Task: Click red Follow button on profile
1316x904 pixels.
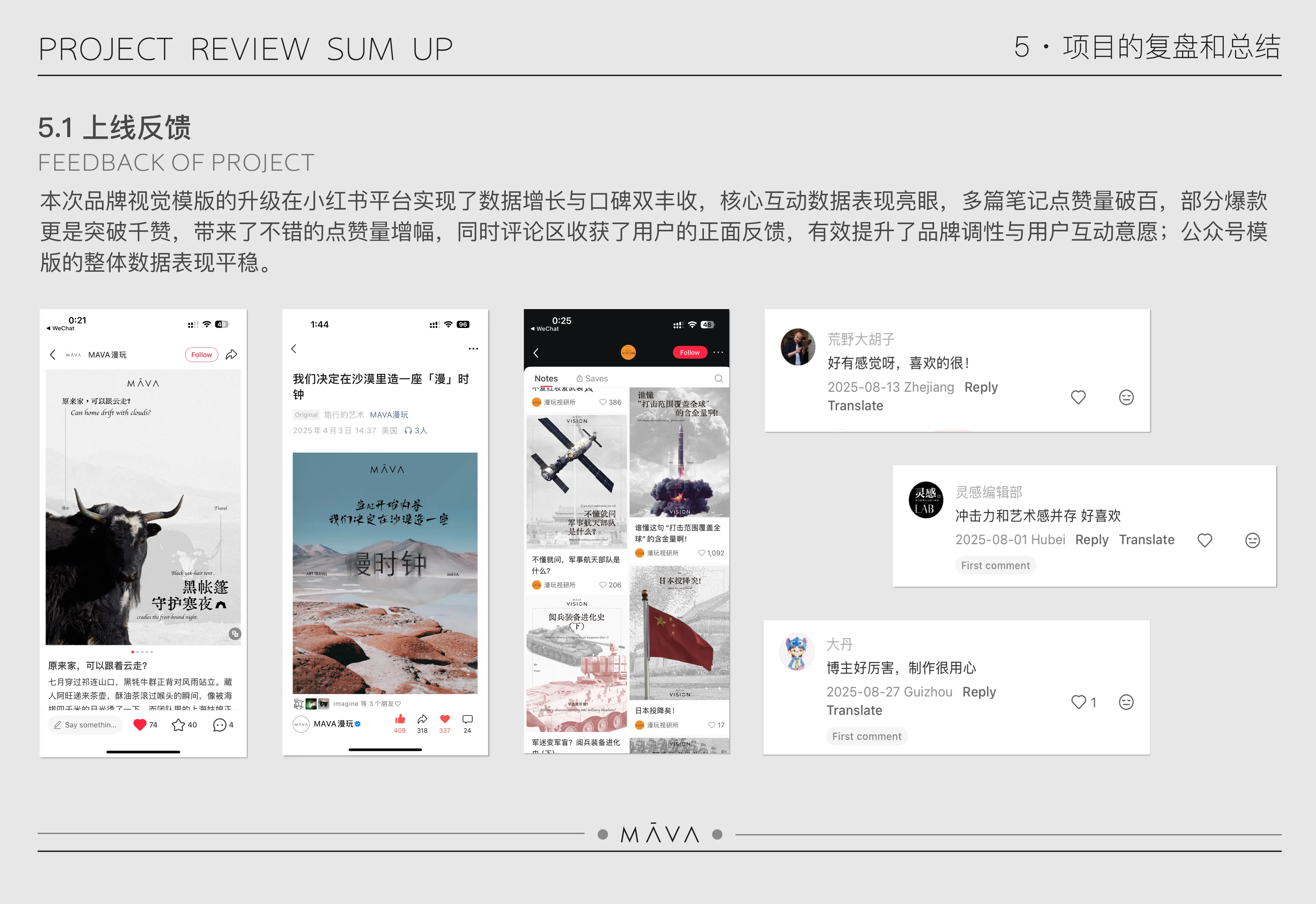Action: click(x=690, y=352)
